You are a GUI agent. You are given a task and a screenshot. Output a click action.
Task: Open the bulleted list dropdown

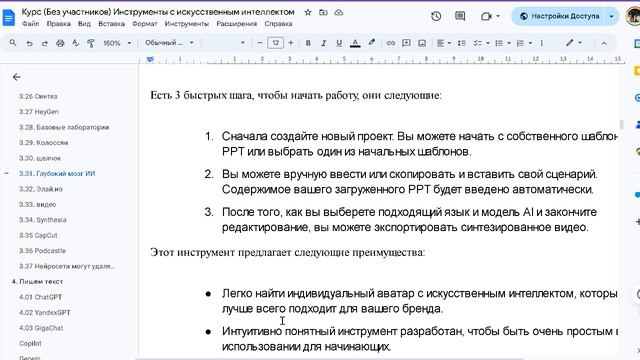coord(502,43)
